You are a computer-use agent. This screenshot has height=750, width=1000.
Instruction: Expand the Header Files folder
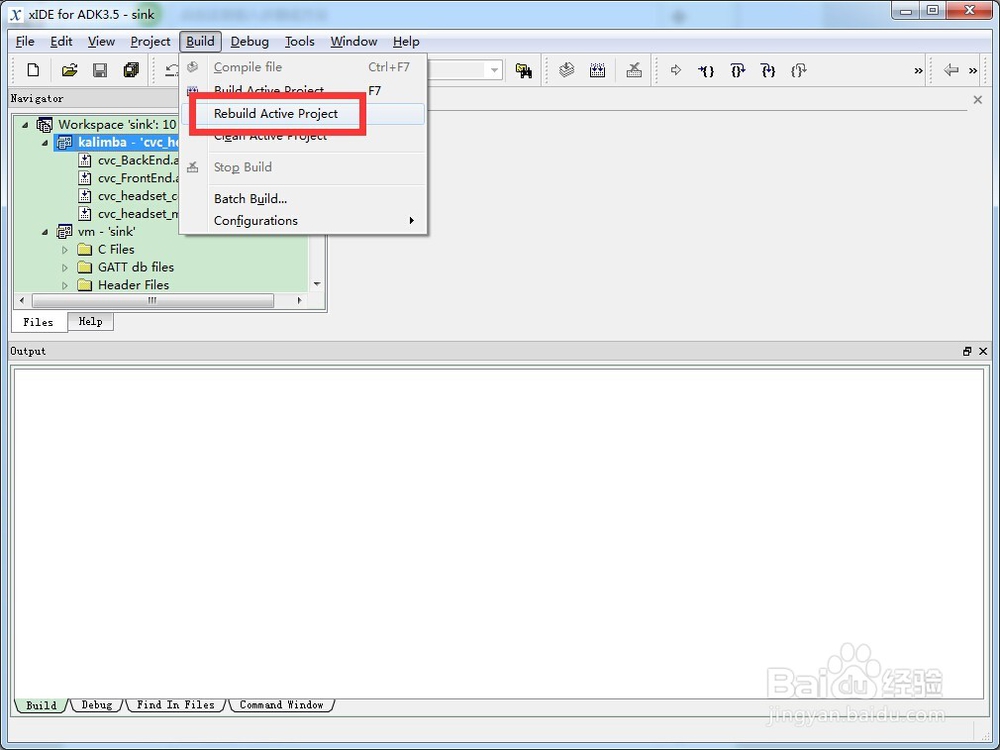[64, 286]
